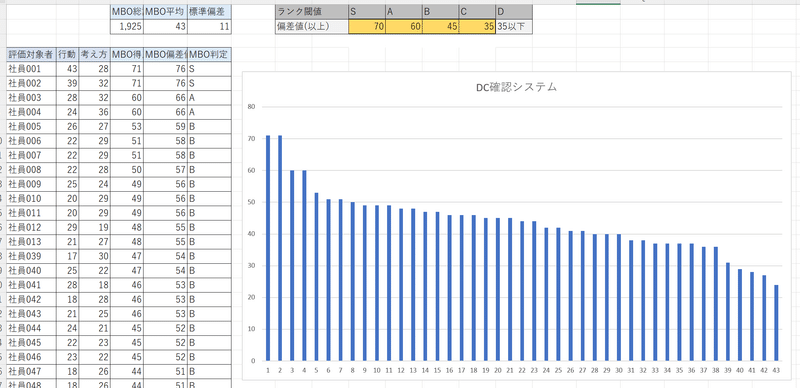Image resolution: width=800 pixels, height=388 pixels.
Task: Select the yellow C threshold cell 35
Action: coord(478,27)
